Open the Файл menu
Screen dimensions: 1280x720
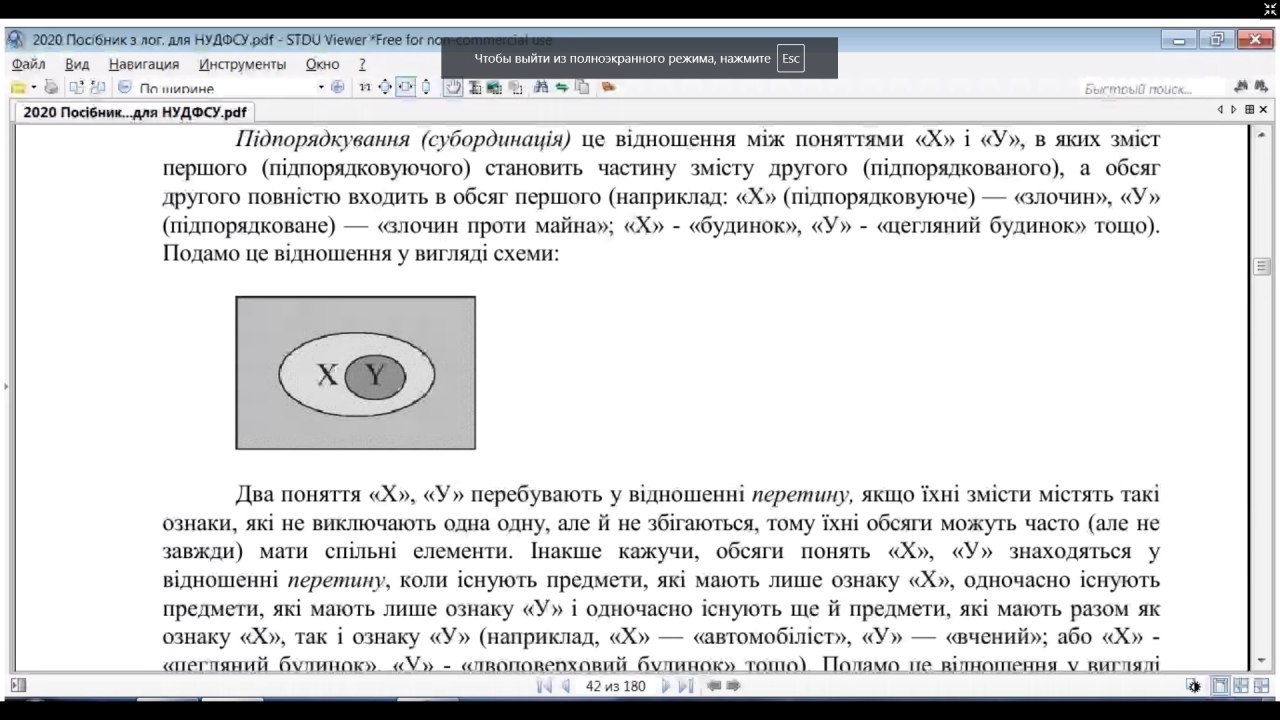[x=28, y=64]
